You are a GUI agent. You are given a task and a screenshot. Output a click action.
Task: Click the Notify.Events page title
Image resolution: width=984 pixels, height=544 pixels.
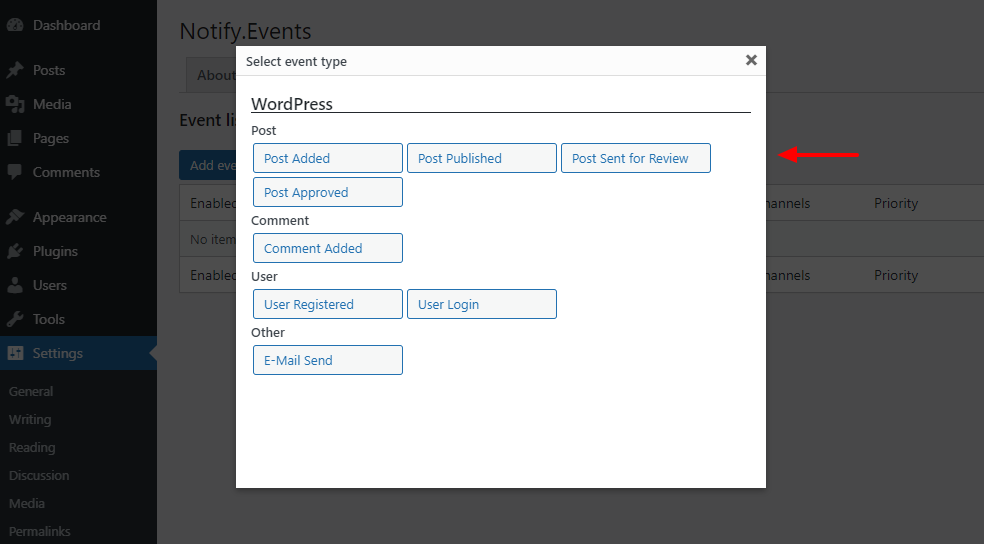(245, 31)
